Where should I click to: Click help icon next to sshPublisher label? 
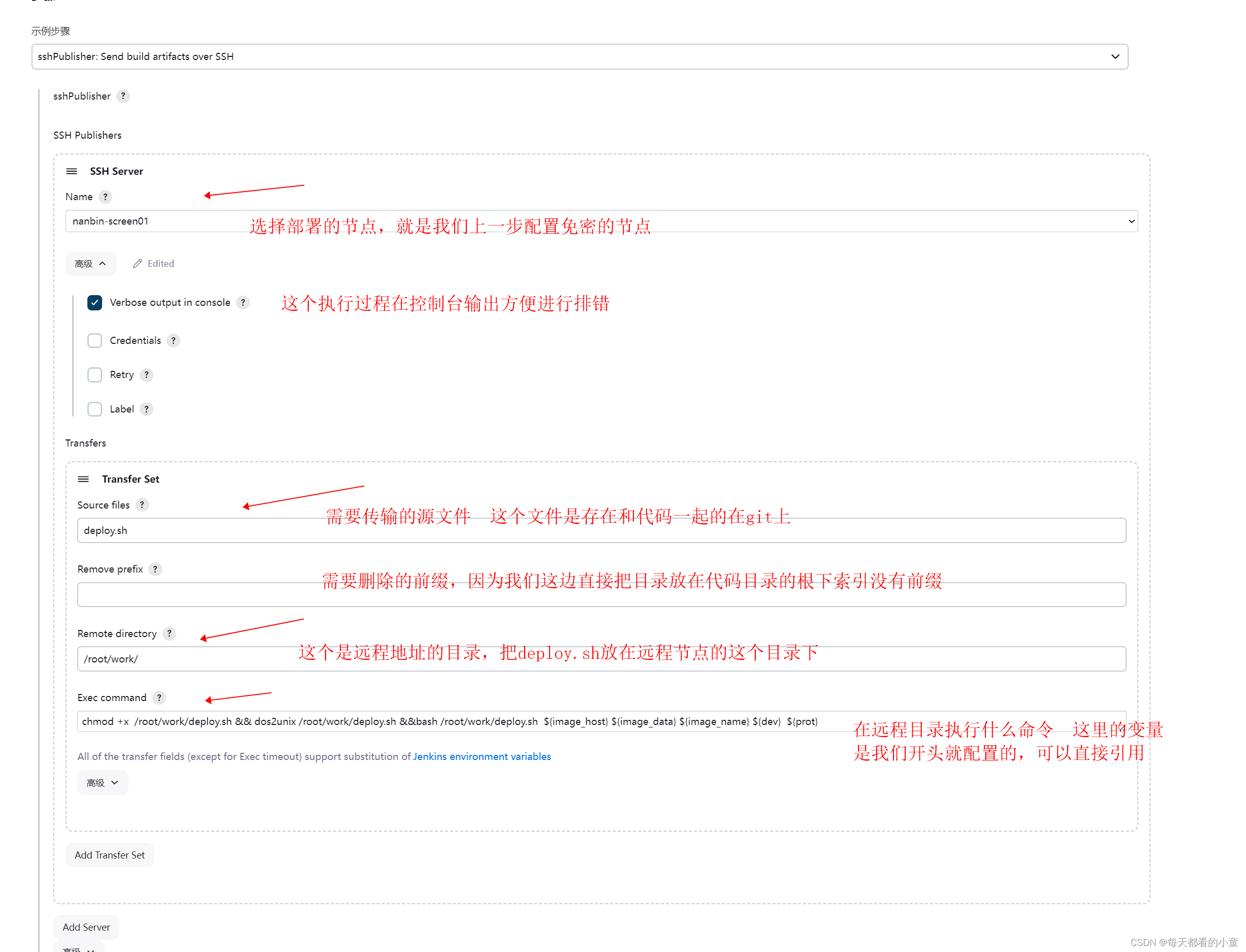(123, 97)
